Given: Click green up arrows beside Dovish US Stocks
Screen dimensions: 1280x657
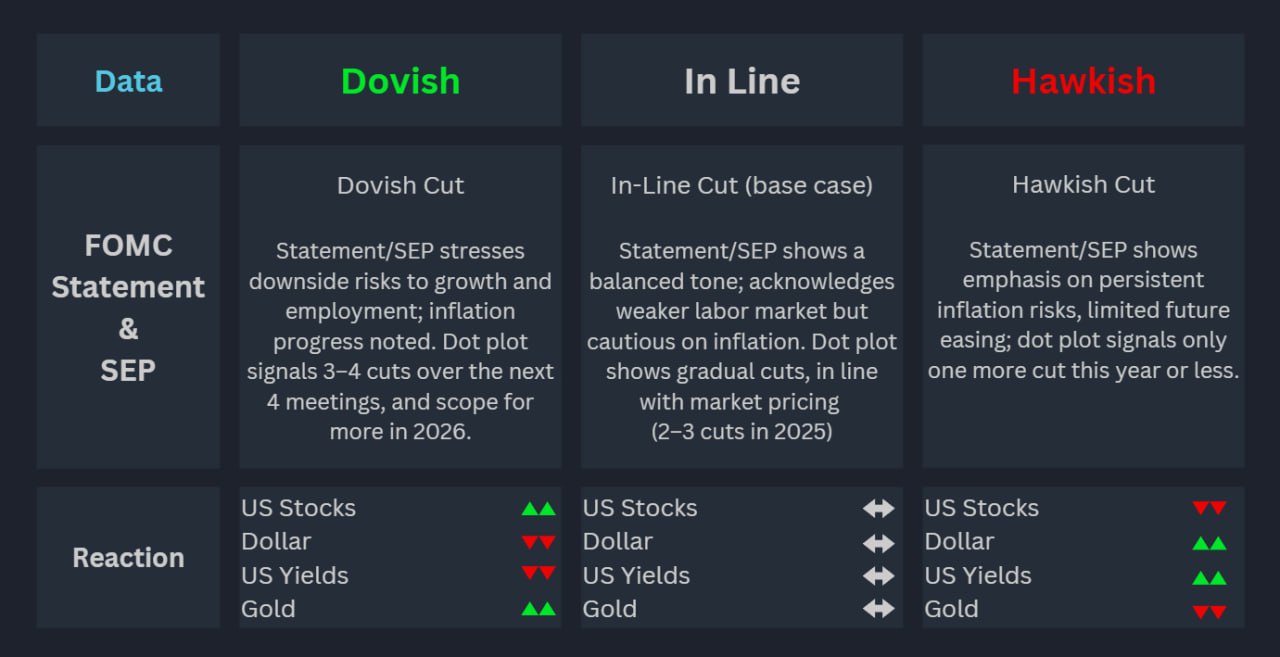Looking at the screenshot, I should pyautogui.click(x=538, y=508).
